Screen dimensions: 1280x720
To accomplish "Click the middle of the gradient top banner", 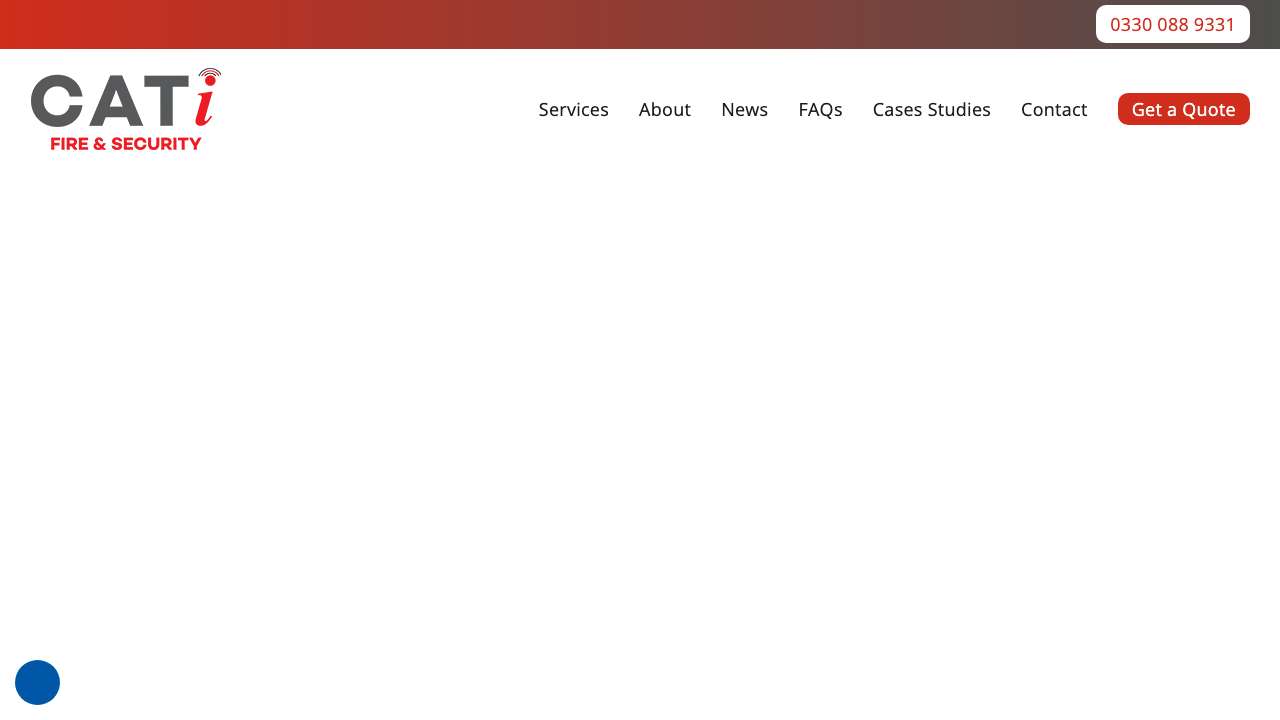I will coord(640,24).
